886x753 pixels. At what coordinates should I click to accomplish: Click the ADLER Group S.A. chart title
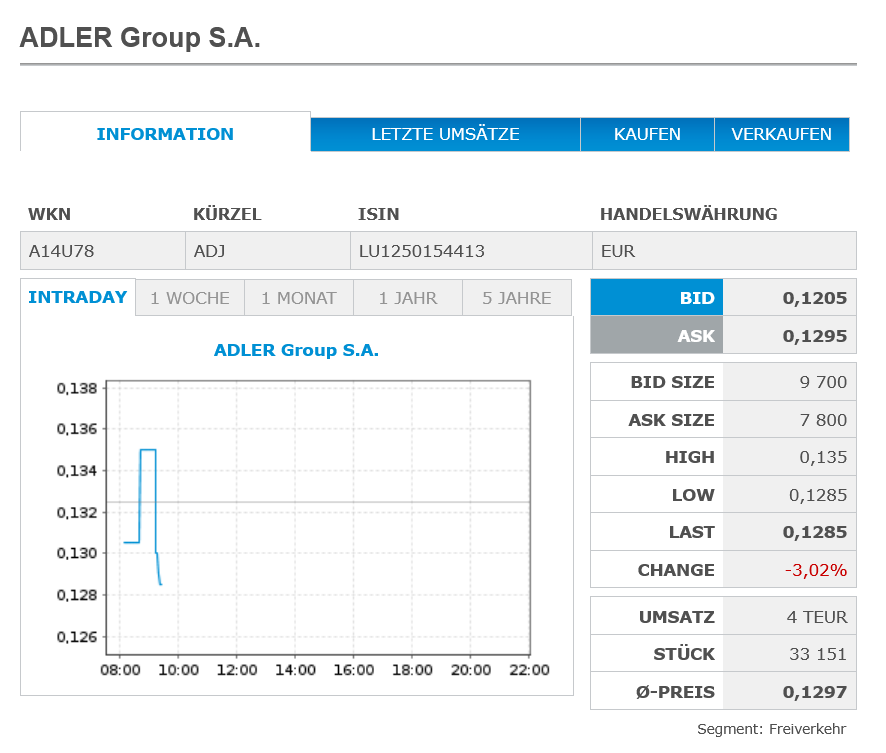click(x=296, y=350)
